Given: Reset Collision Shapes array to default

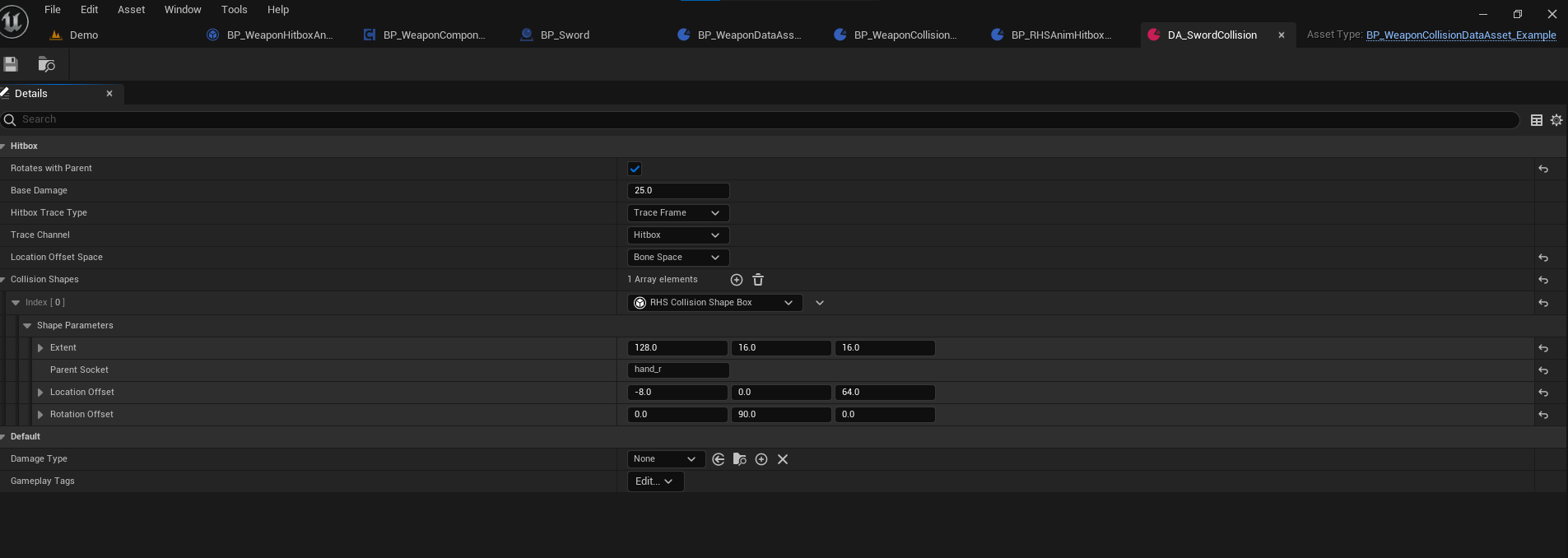Looking at the screenshot, I should (1543, 280).
